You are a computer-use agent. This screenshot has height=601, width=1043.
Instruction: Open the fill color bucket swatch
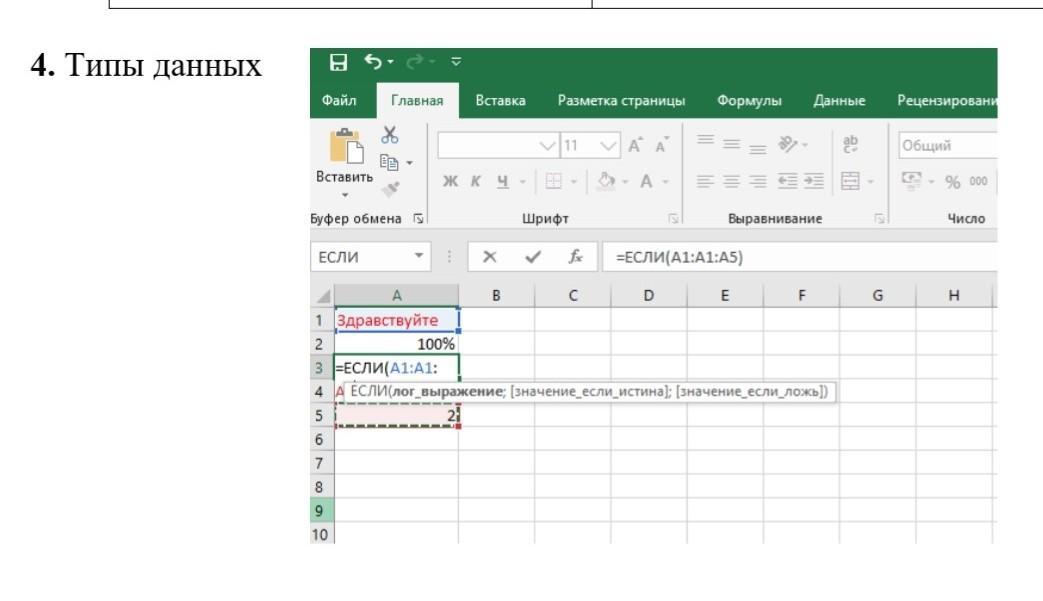(x=605, y=181)
